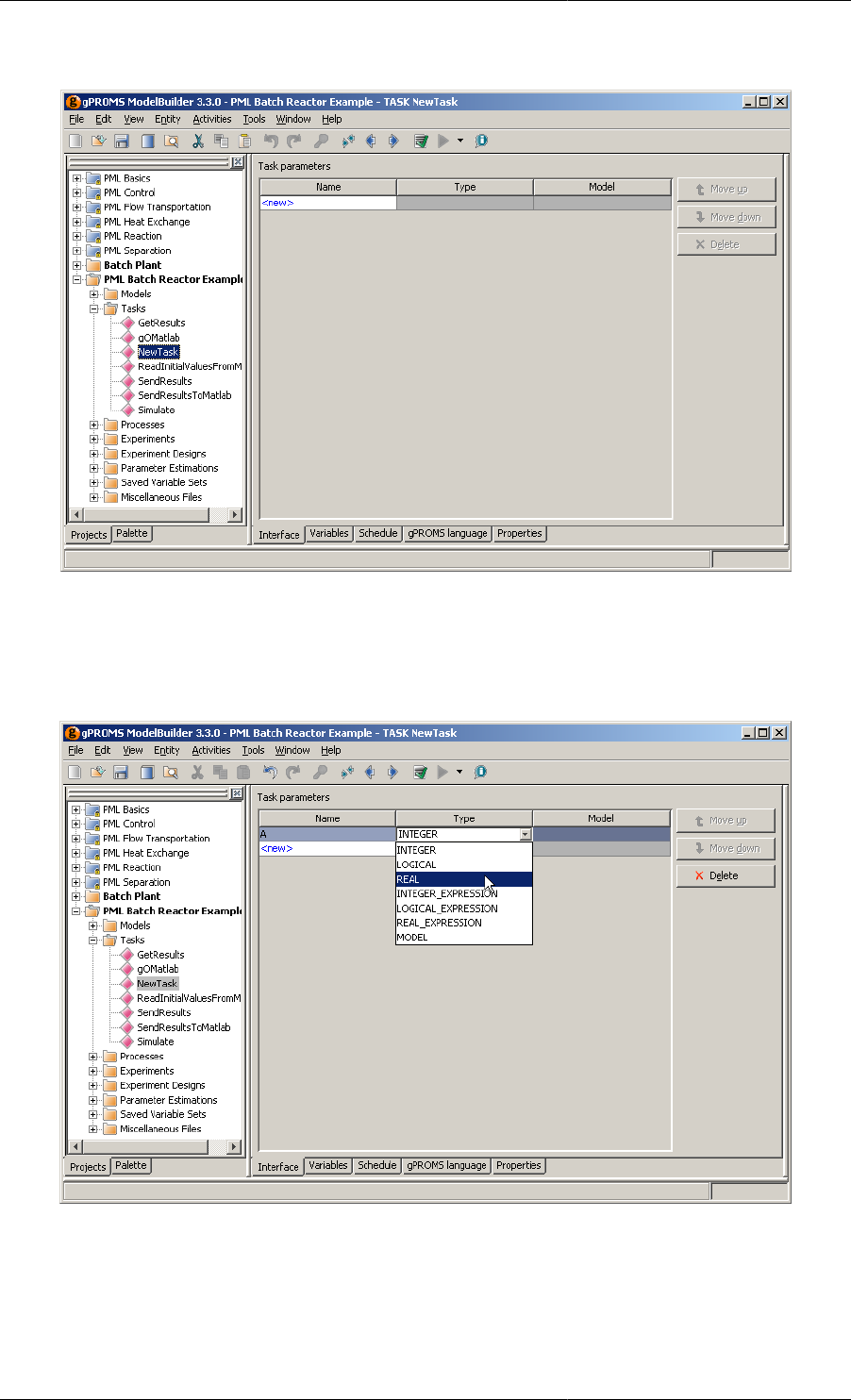Select MODEL from the Type dropdown list
This screenshot has height=1400, width=851.
464,937
